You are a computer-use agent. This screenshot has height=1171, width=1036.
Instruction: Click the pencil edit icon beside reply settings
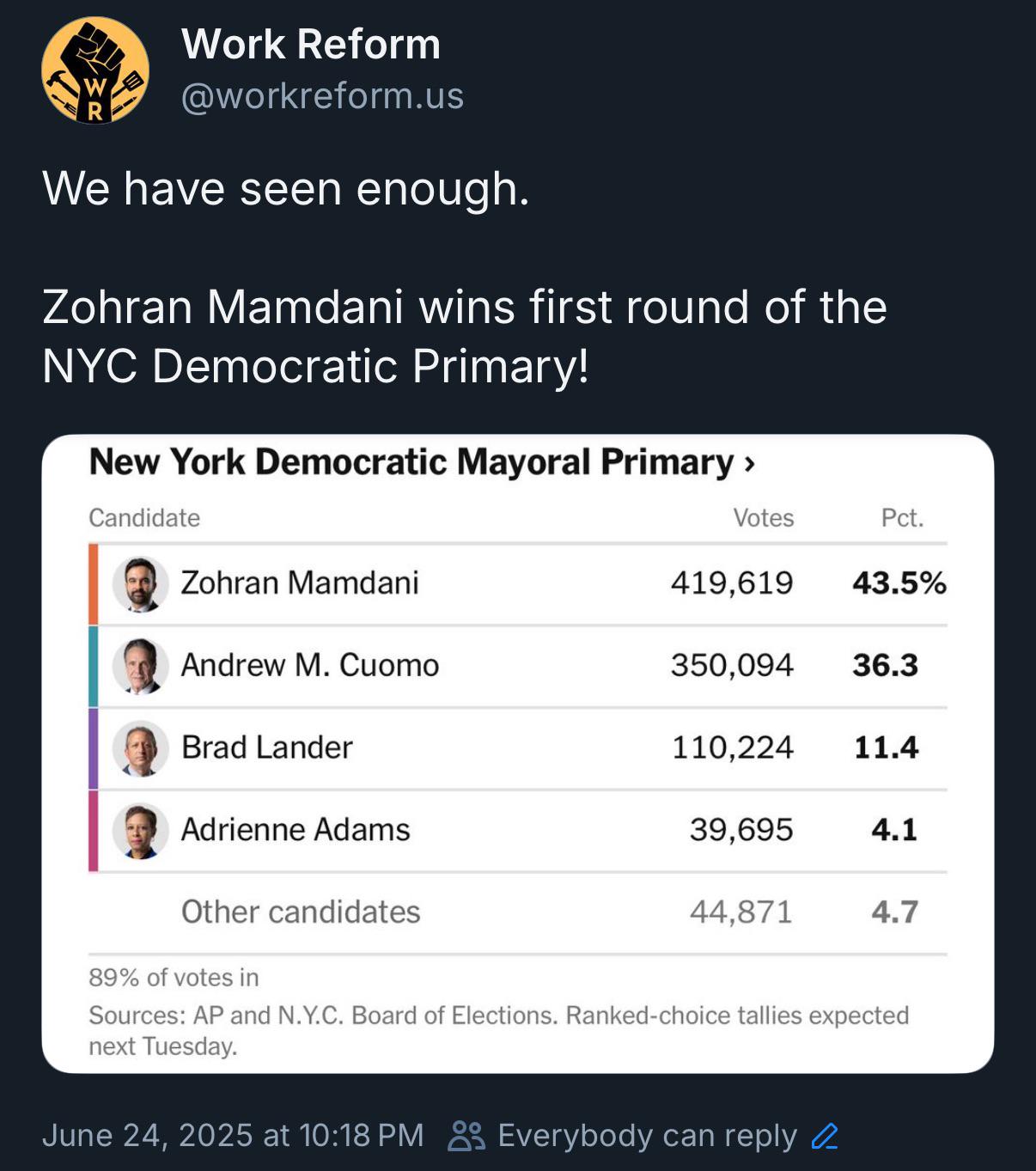[x=825, y=1136]
